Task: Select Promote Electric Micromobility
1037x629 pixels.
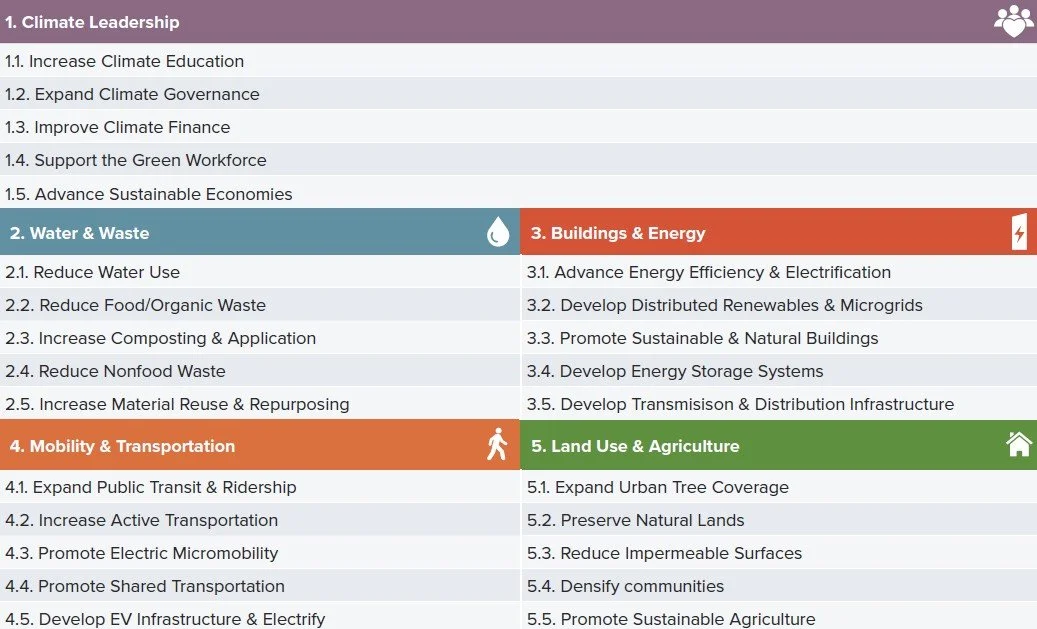Action: pos(260,553)
